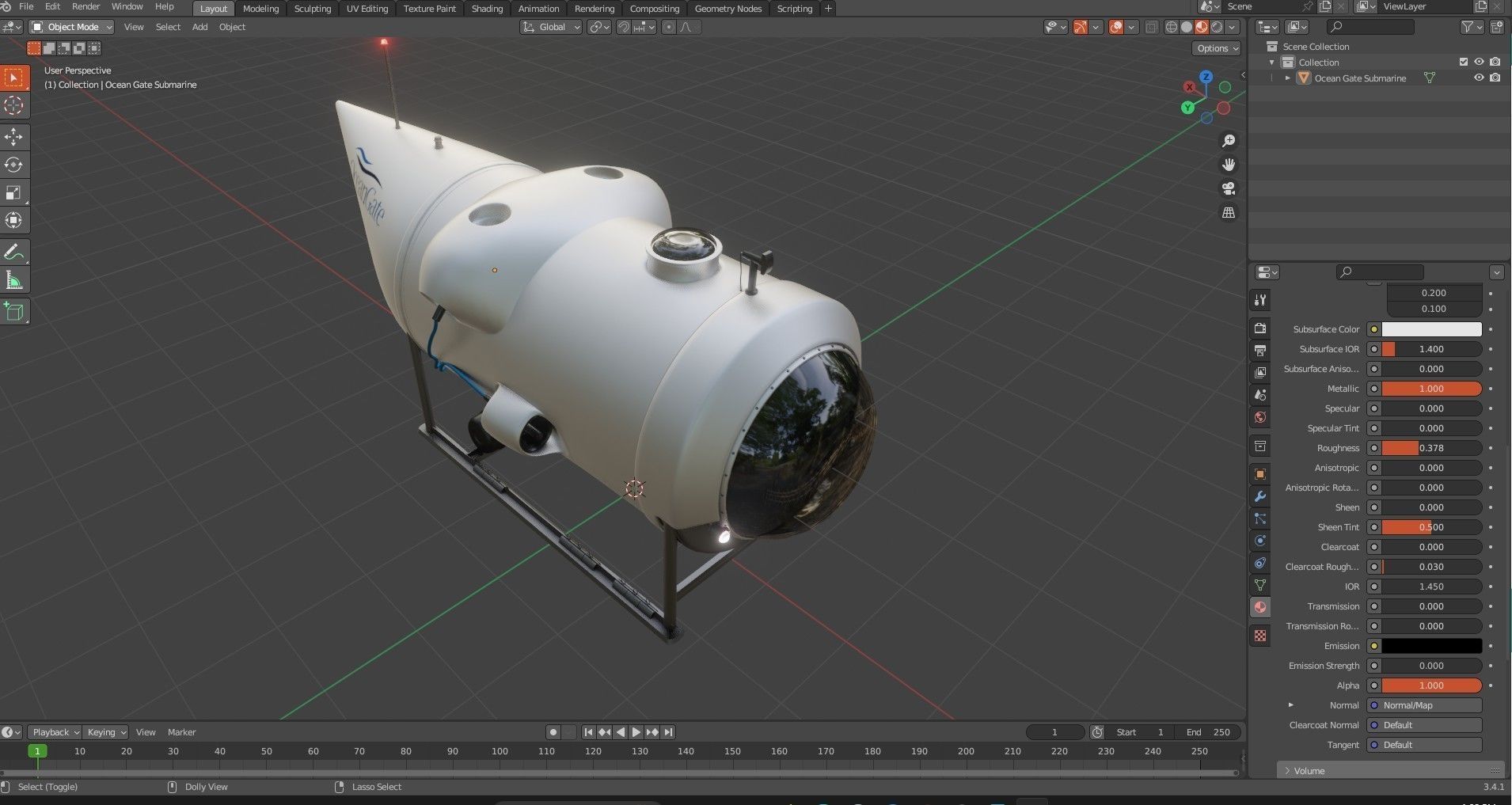Hide the Ocean Gate Submarine object
Screen dimensions: 1512x805
[1480, 78]
